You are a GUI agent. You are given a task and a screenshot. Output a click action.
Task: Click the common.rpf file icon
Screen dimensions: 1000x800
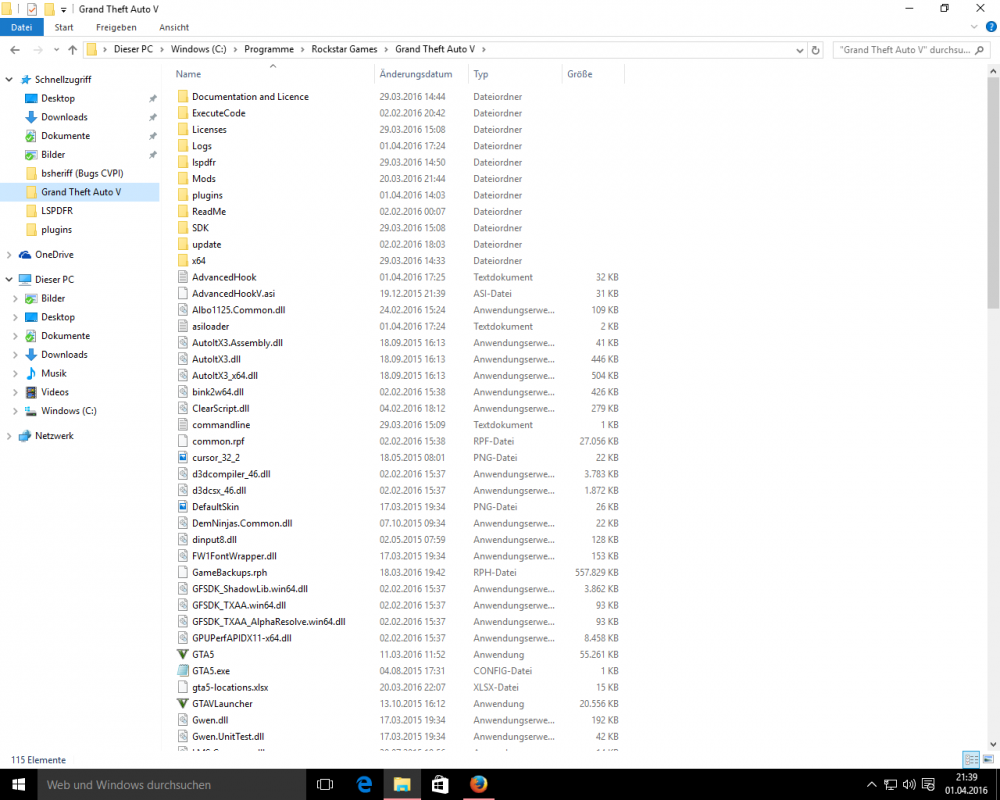[182, 441]
